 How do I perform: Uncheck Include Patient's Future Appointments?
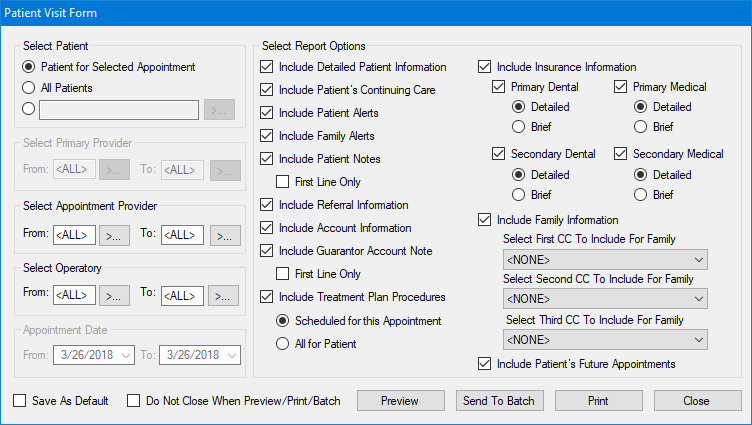[486, 364]
